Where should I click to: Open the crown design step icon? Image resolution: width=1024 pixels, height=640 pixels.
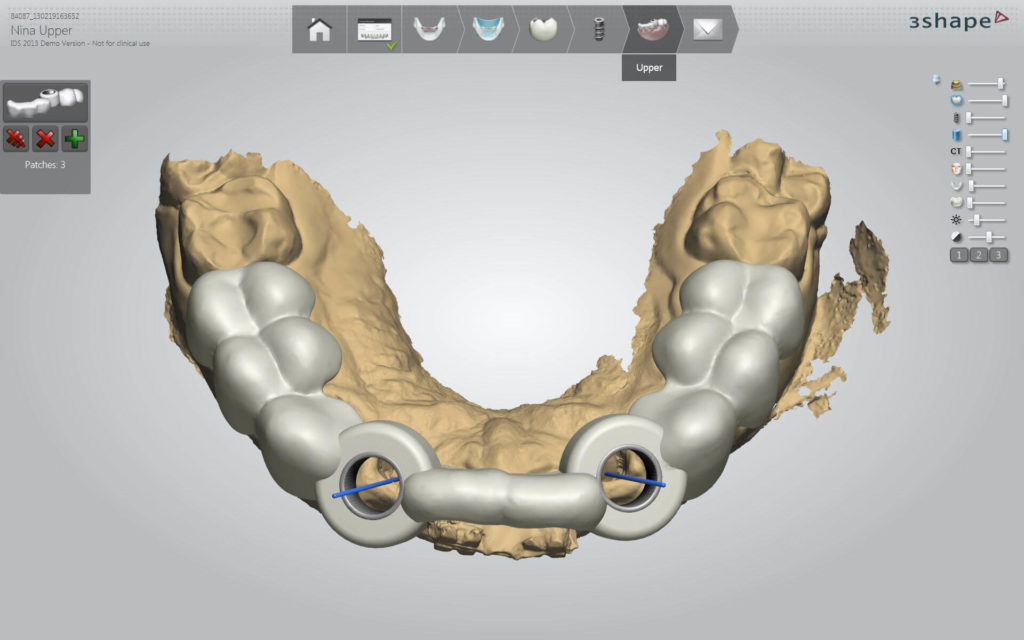coord(543,29)
